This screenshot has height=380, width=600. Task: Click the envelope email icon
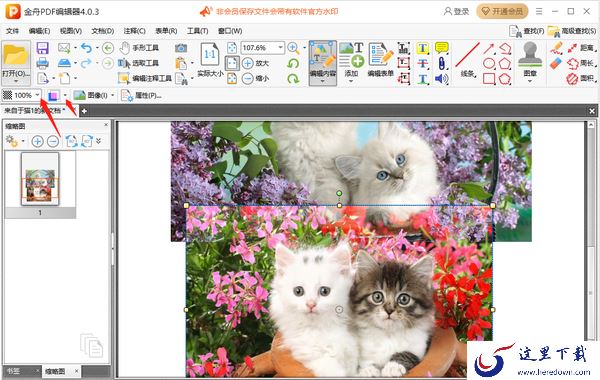[x=64, y=48]
